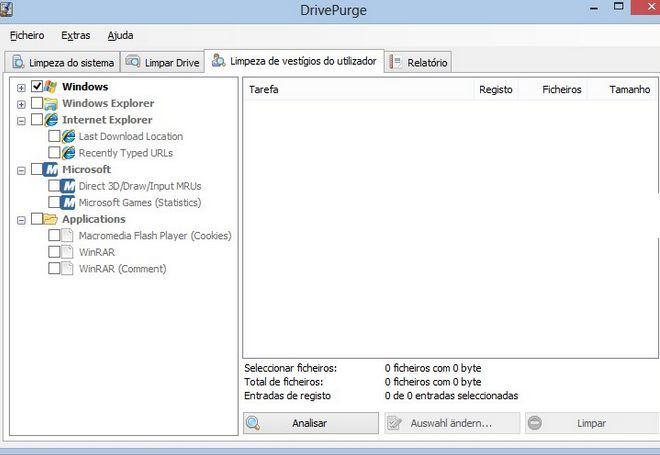This screenshot has height=455, width=660.
Task: Click IE icon beside Recently Typed URLs
Action: click(x=68, y=153)
